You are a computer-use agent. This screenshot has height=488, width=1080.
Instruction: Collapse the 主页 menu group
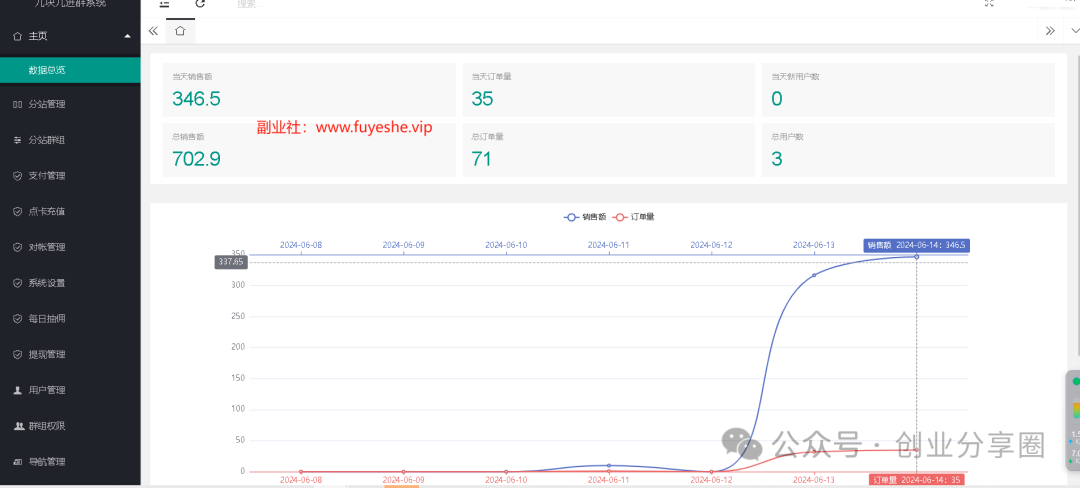point(127,36)
